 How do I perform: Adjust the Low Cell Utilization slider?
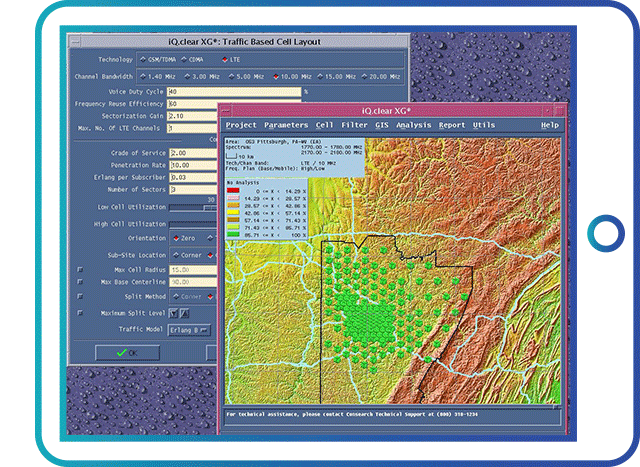(210, 207)
